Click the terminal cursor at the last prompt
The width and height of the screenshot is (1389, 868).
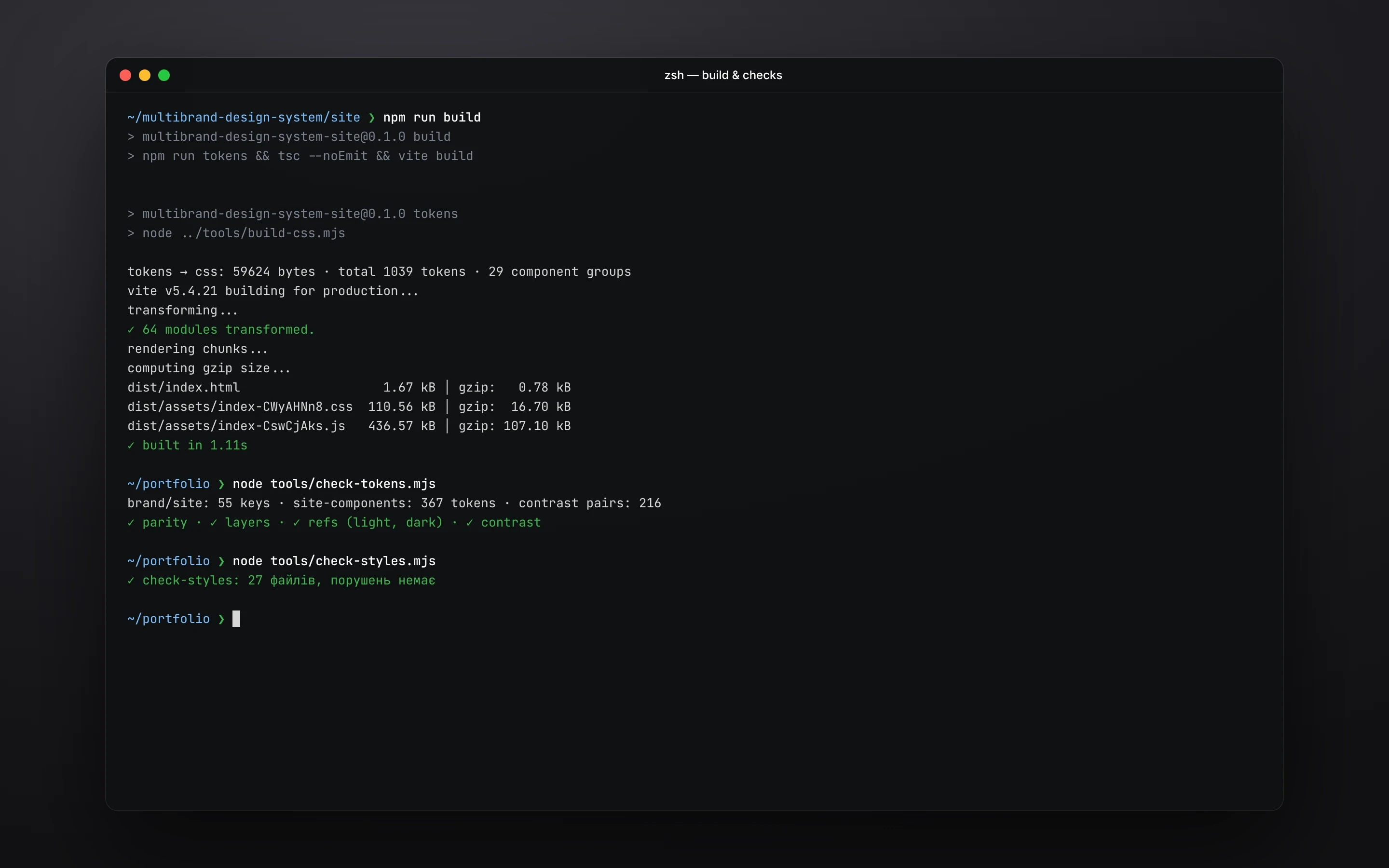coord(236,619)
